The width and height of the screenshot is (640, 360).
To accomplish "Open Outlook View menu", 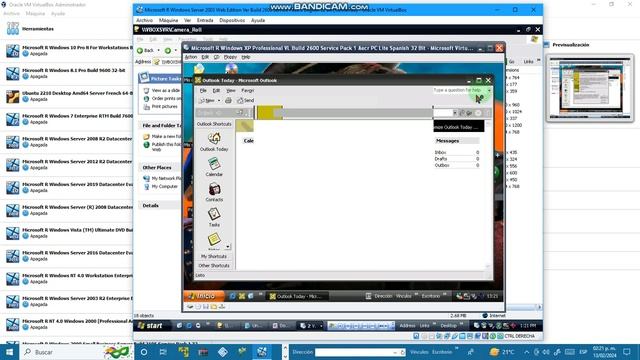I will click(231, 91).
